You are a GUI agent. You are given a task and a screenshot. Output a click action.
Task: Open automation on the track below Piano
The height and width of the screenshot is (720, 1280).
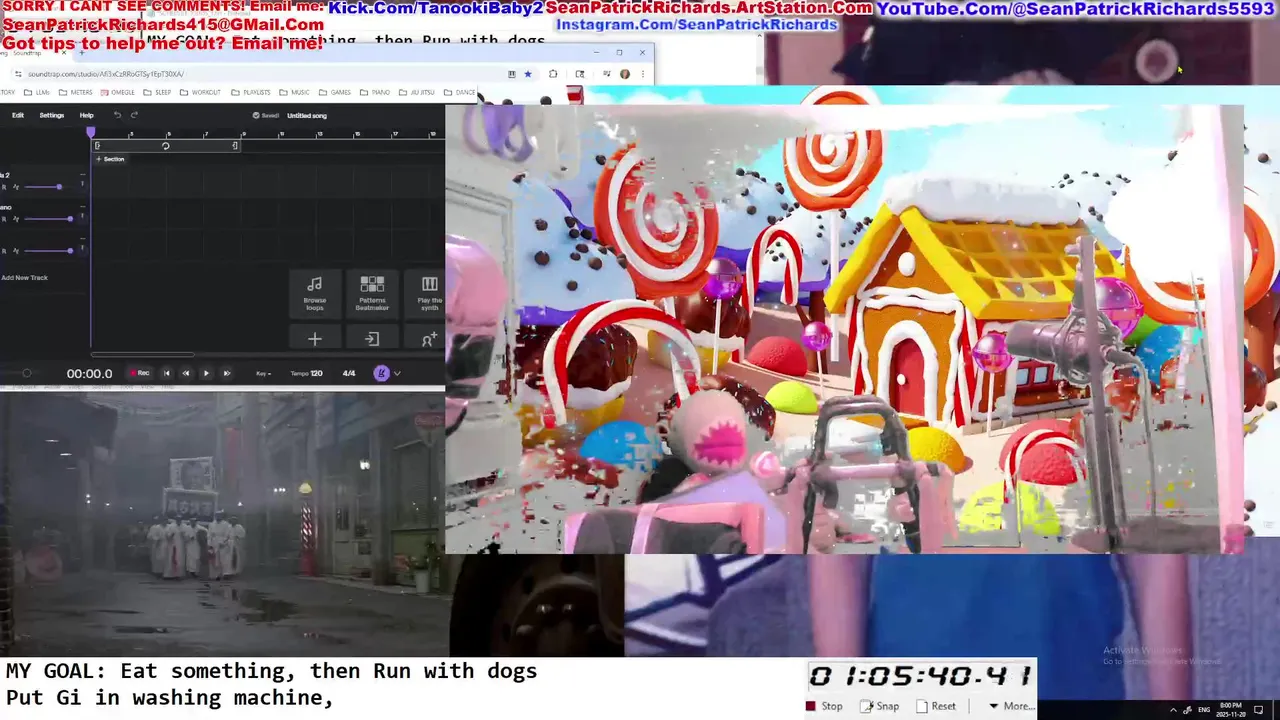click(x=16, y=250)
